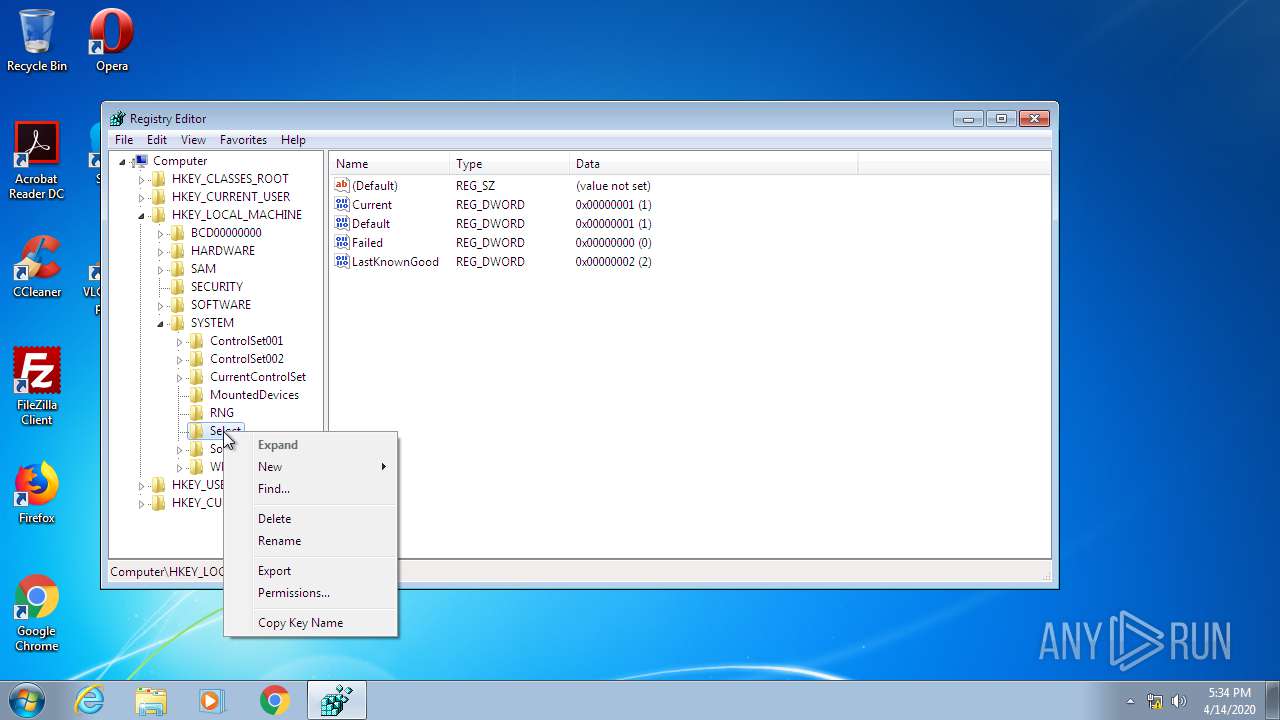Expand the BCD00000000 key
This screenshot has width=1280, height=720.
(x=160, y=234)
